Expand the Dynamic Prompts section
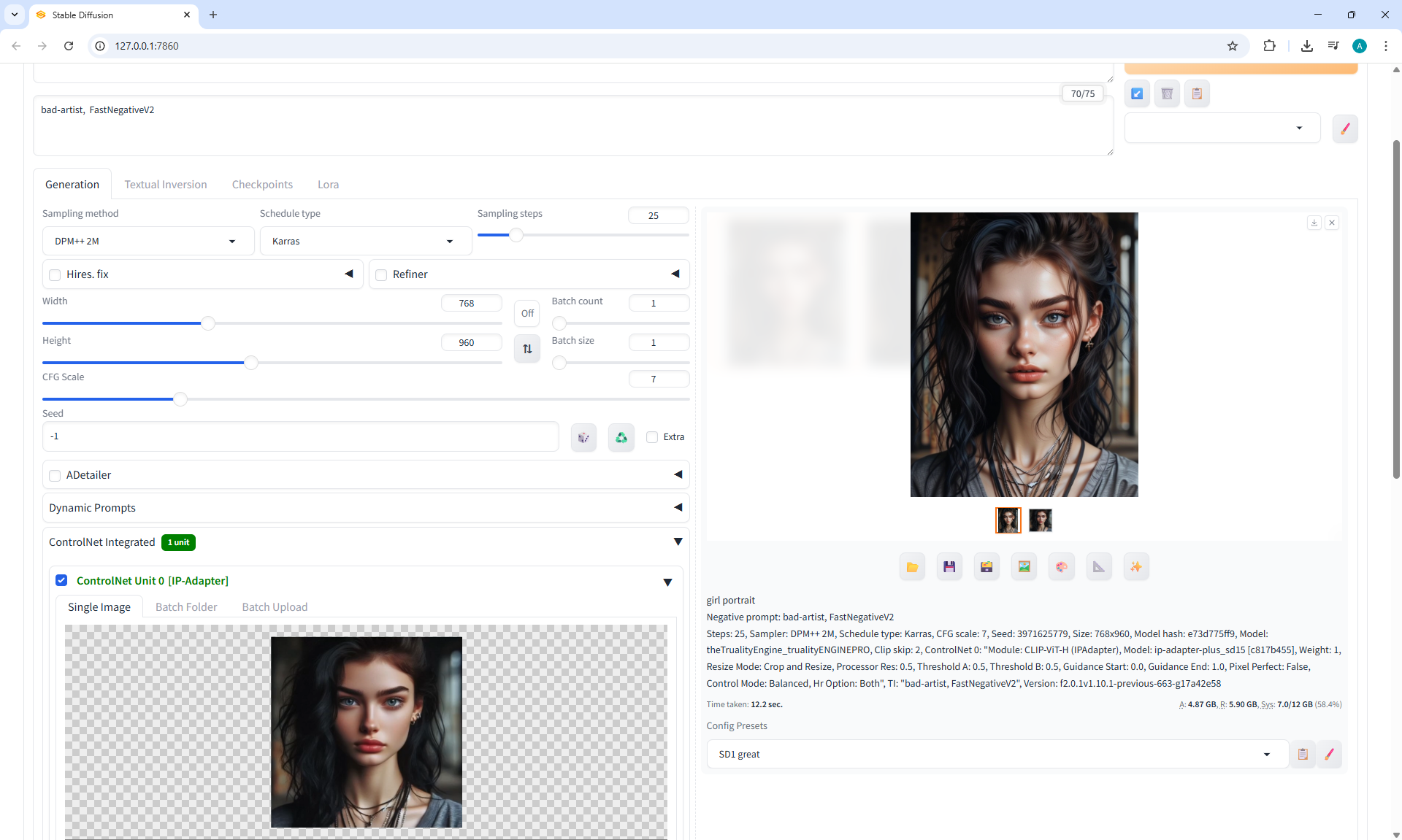Image resolution: width=1402 pixels, height=840 pixels. point(365,508)
